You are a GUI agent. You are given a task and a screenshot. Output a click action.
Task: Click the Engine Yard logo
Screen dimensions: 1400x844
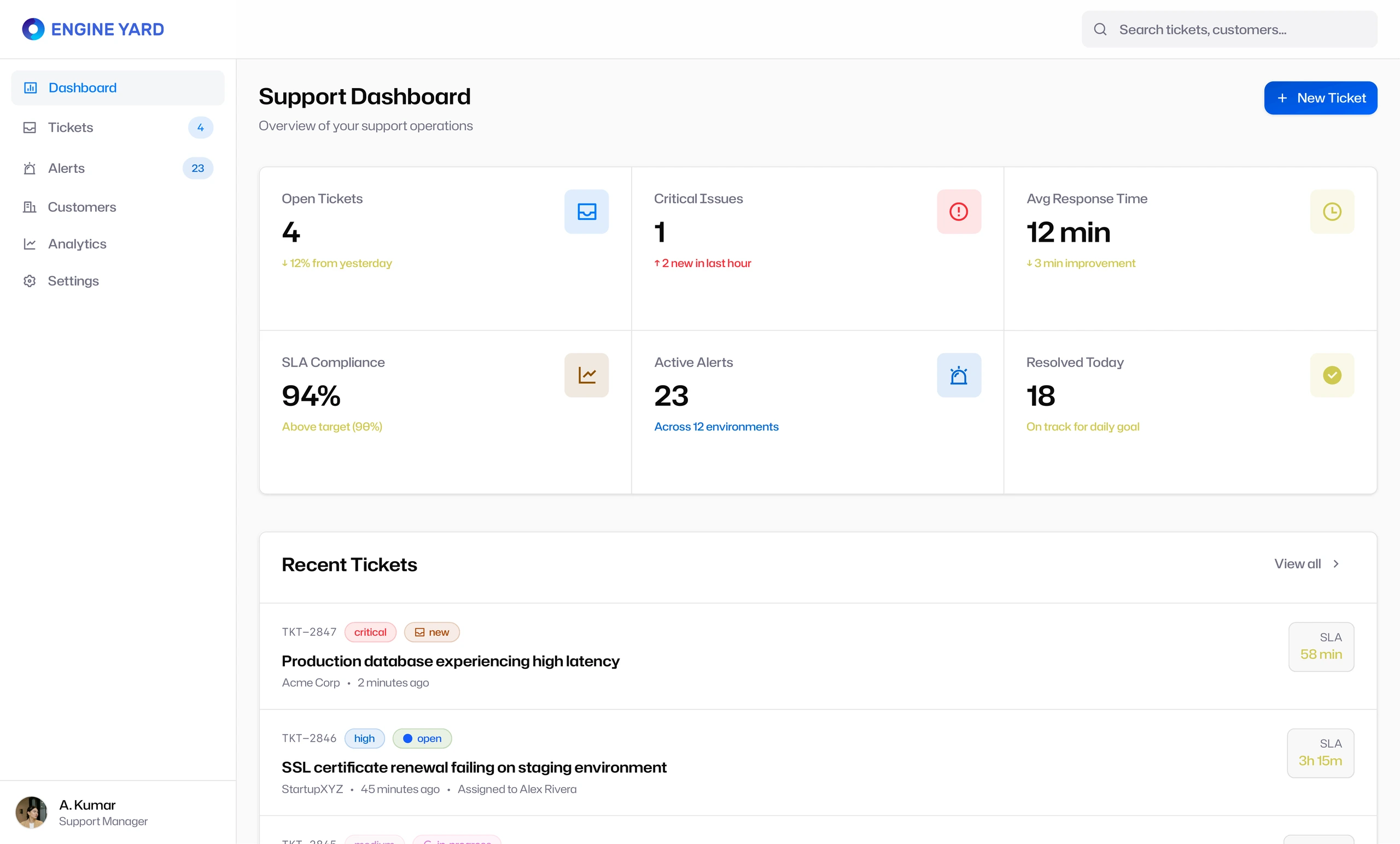(x=92, y=29)
